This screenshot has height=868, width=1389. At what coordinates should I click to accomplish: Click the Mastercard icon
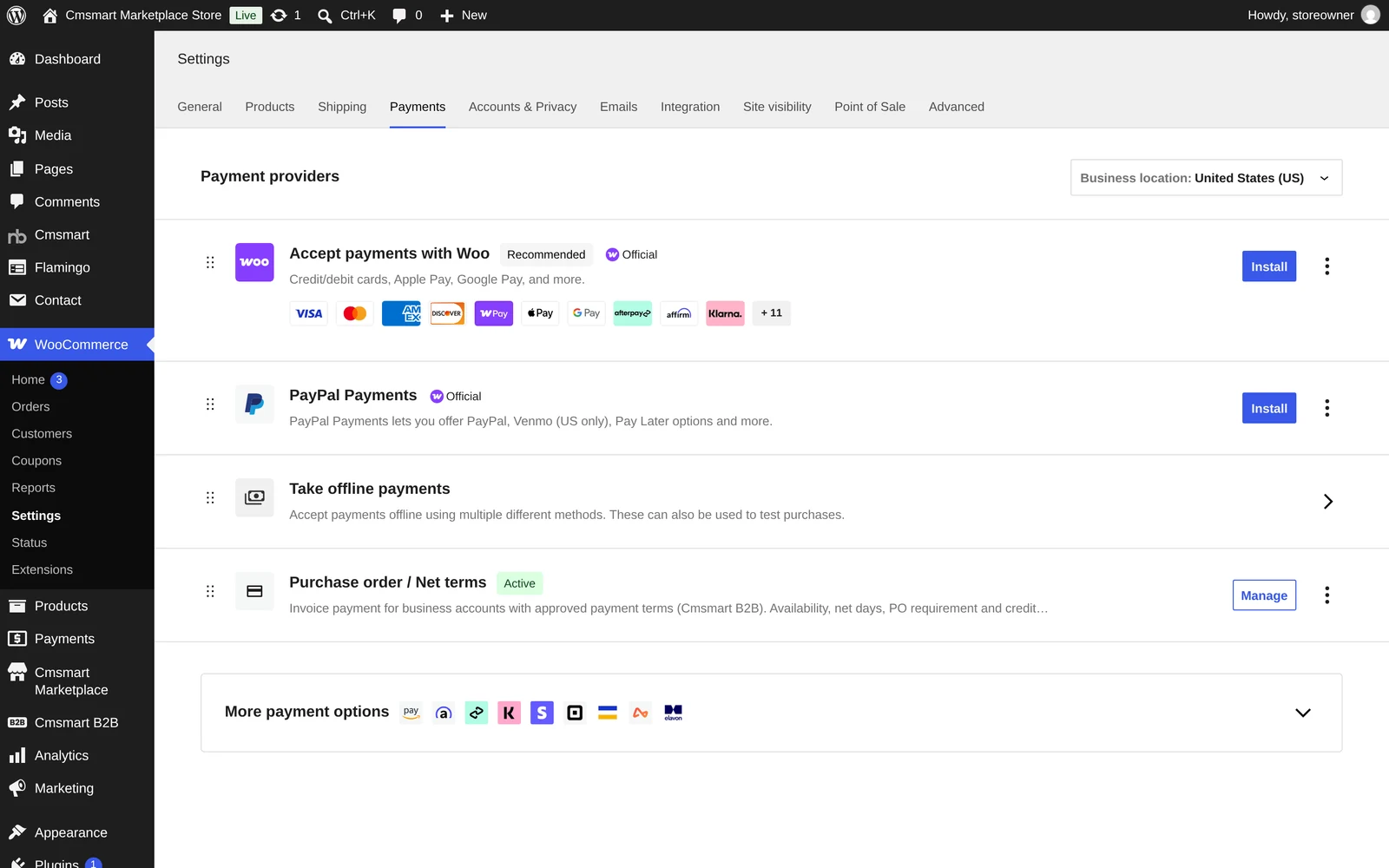355,313
